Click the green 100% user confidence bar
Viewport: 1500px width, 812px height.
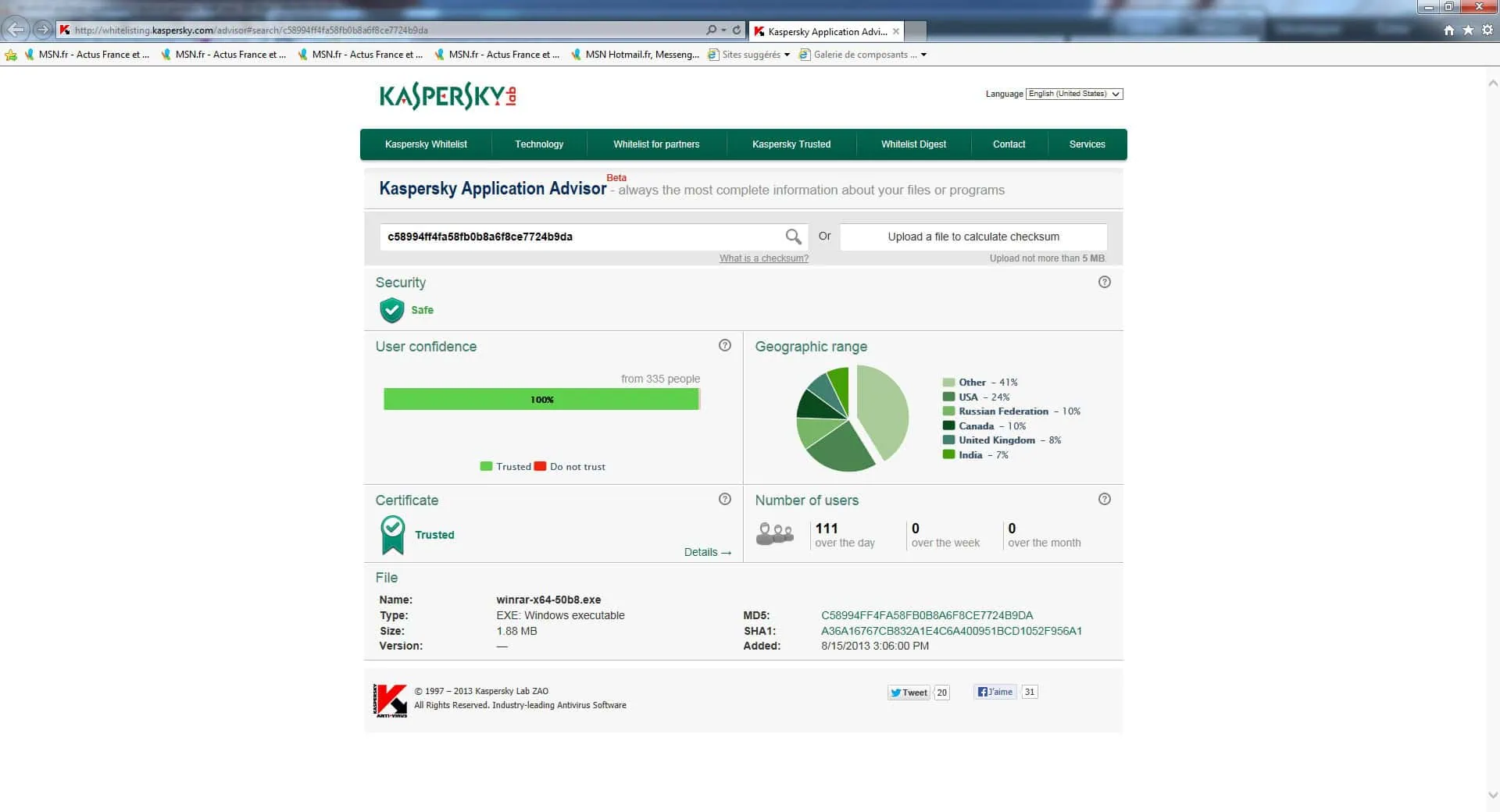tap(541, 399)
